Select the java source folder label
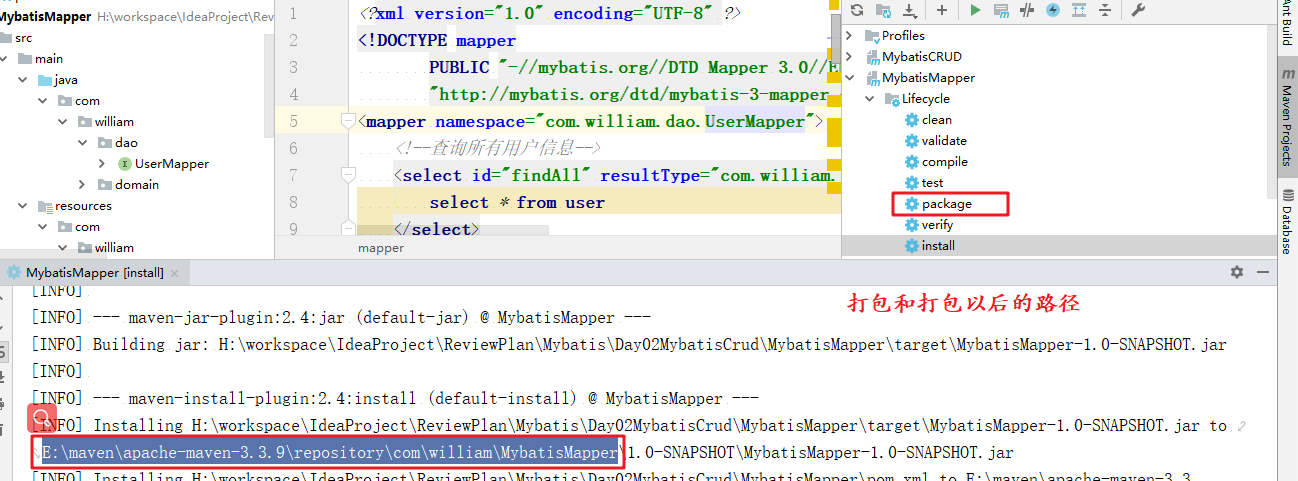The height and width of the screenshot is (481, 1298). tap(66, 80)
